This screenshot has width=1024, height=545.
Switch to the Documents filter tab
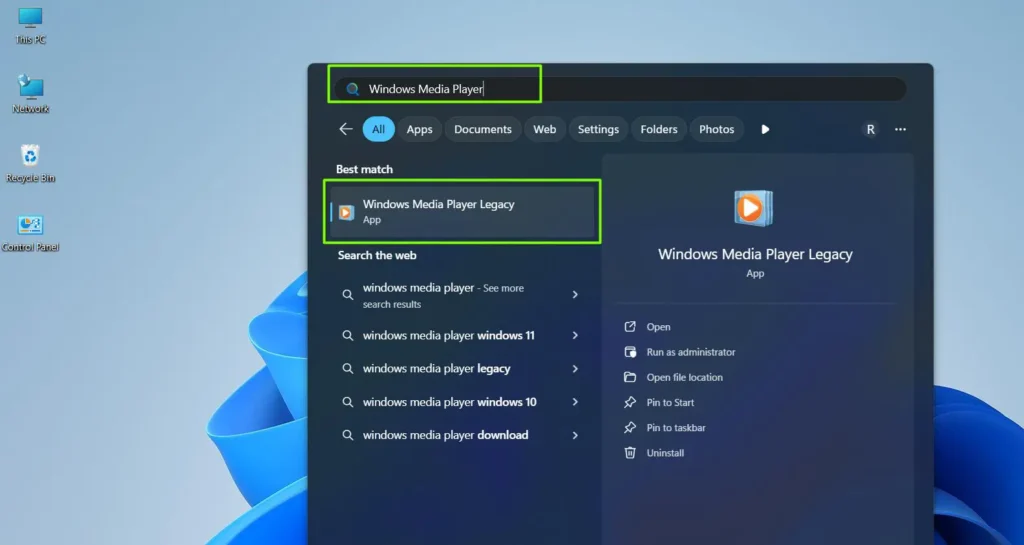pos(483,129)
